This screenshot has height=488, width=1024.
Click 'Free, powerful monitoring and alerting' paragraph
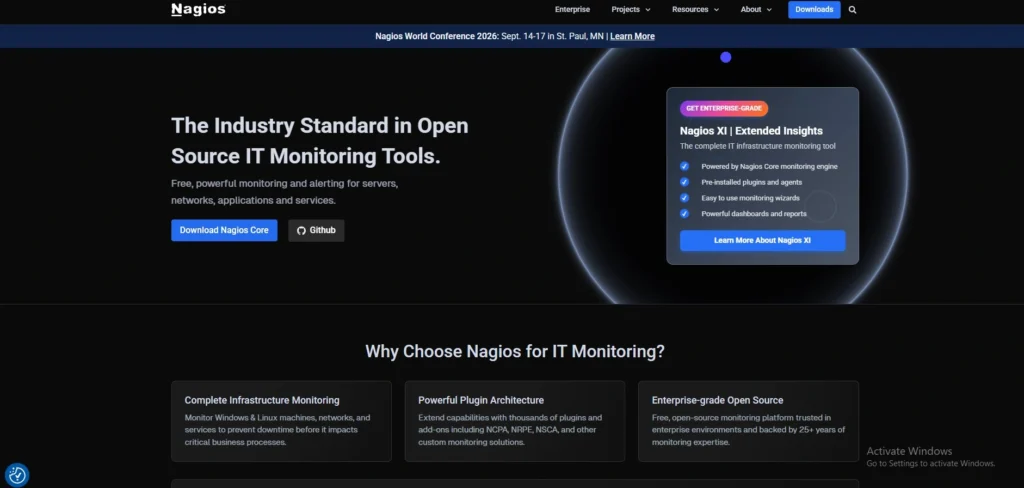pos(285,192)
